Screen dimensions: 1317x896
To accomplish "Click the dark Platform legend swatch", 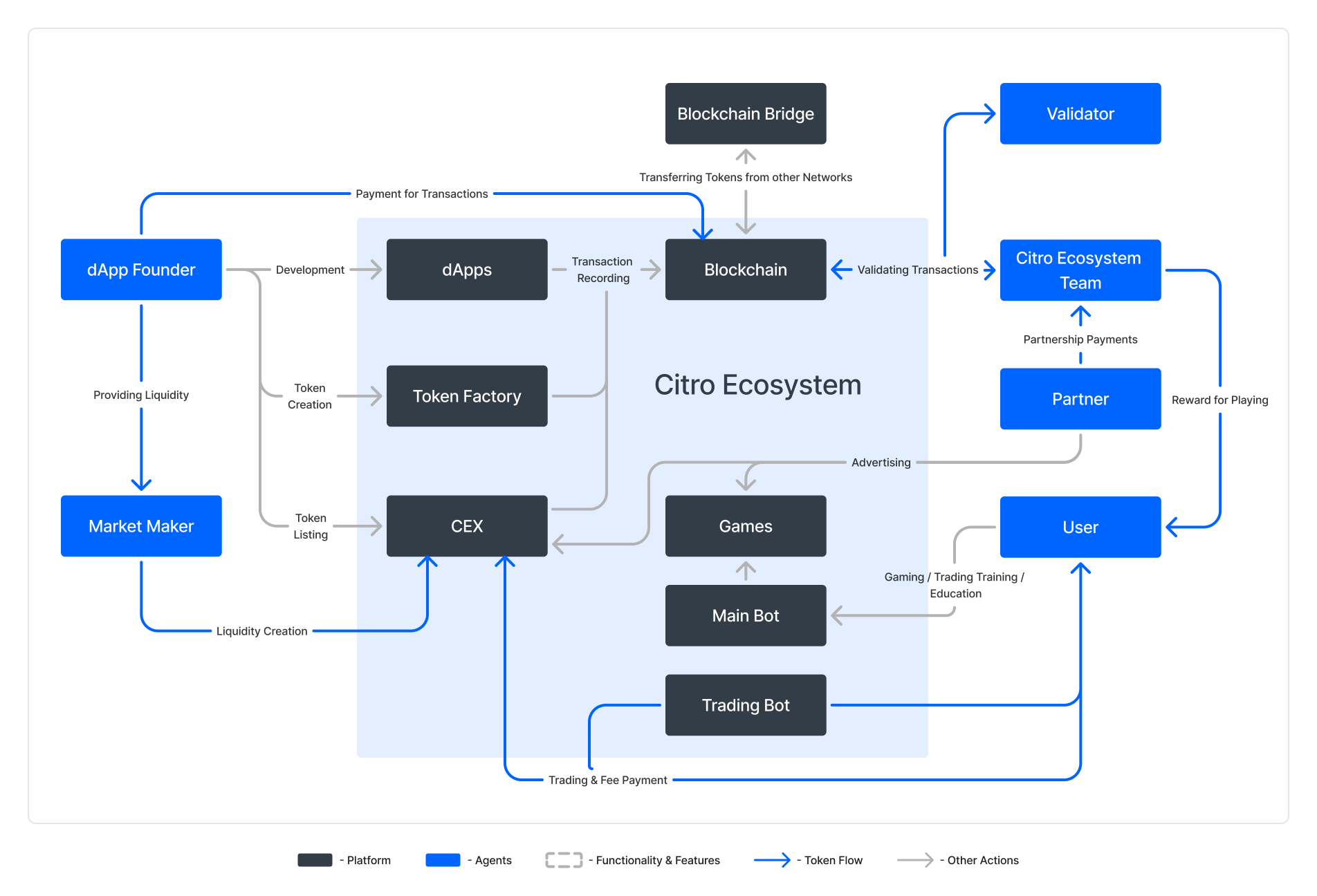I will [x=315, y=860].
